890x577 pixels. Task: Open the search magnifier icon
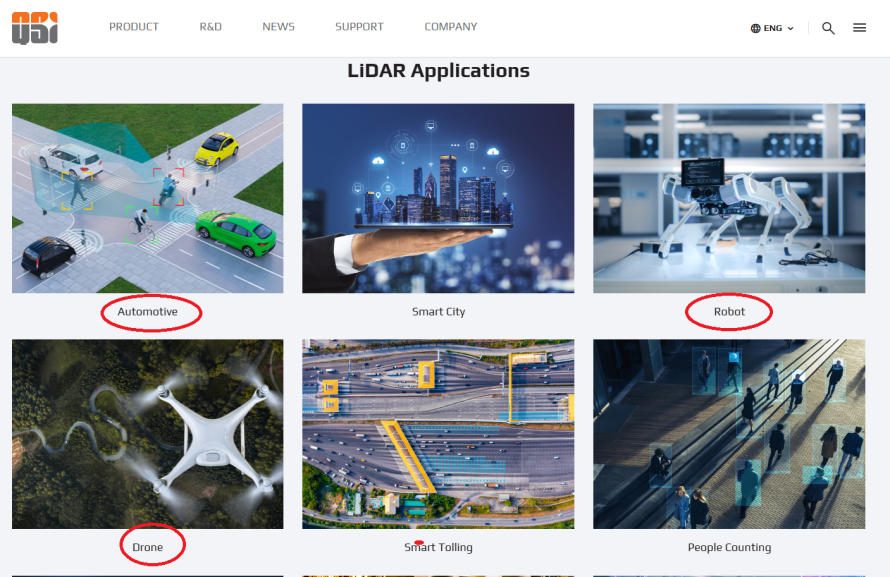click(828, 28)
